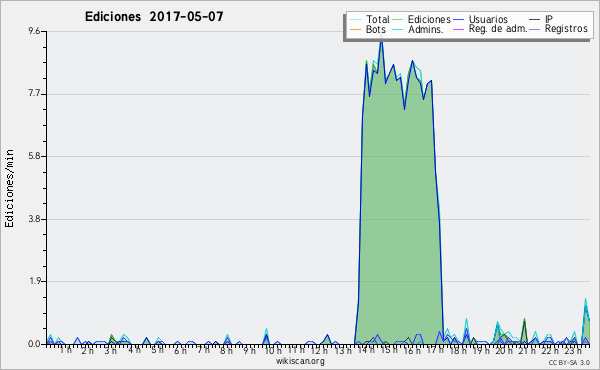Select the 'Bots' legend entry
Viewport: 600px width, 370px height.
pyautogui.click(x=368, y=29)
